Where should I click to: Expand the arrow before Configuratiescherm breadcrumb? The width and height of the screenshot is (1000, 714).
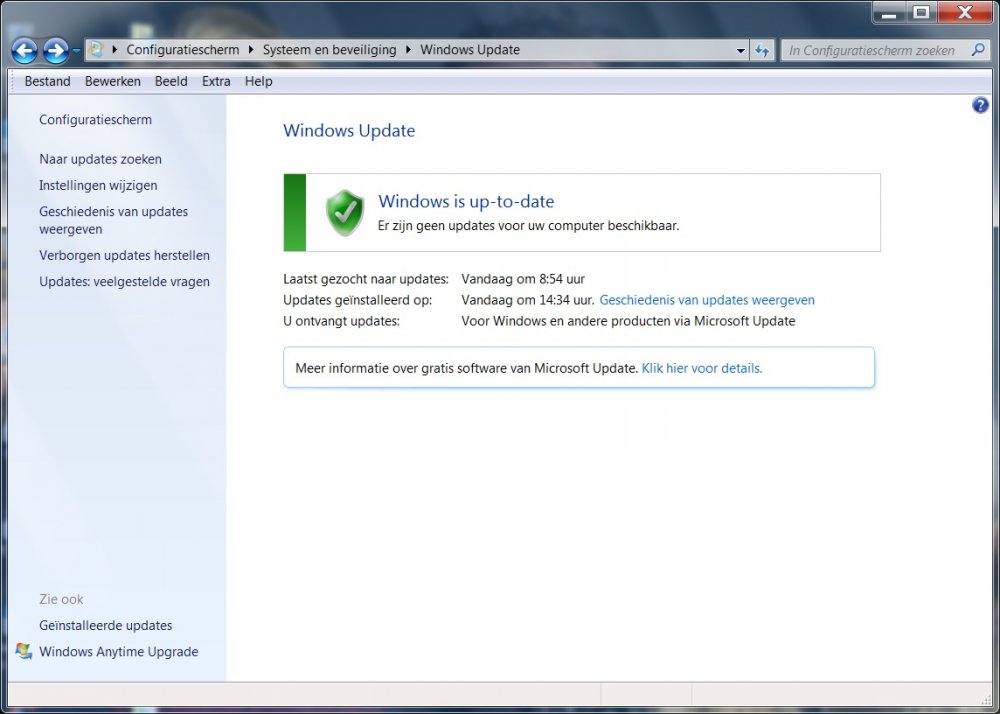tap(115, 50)
